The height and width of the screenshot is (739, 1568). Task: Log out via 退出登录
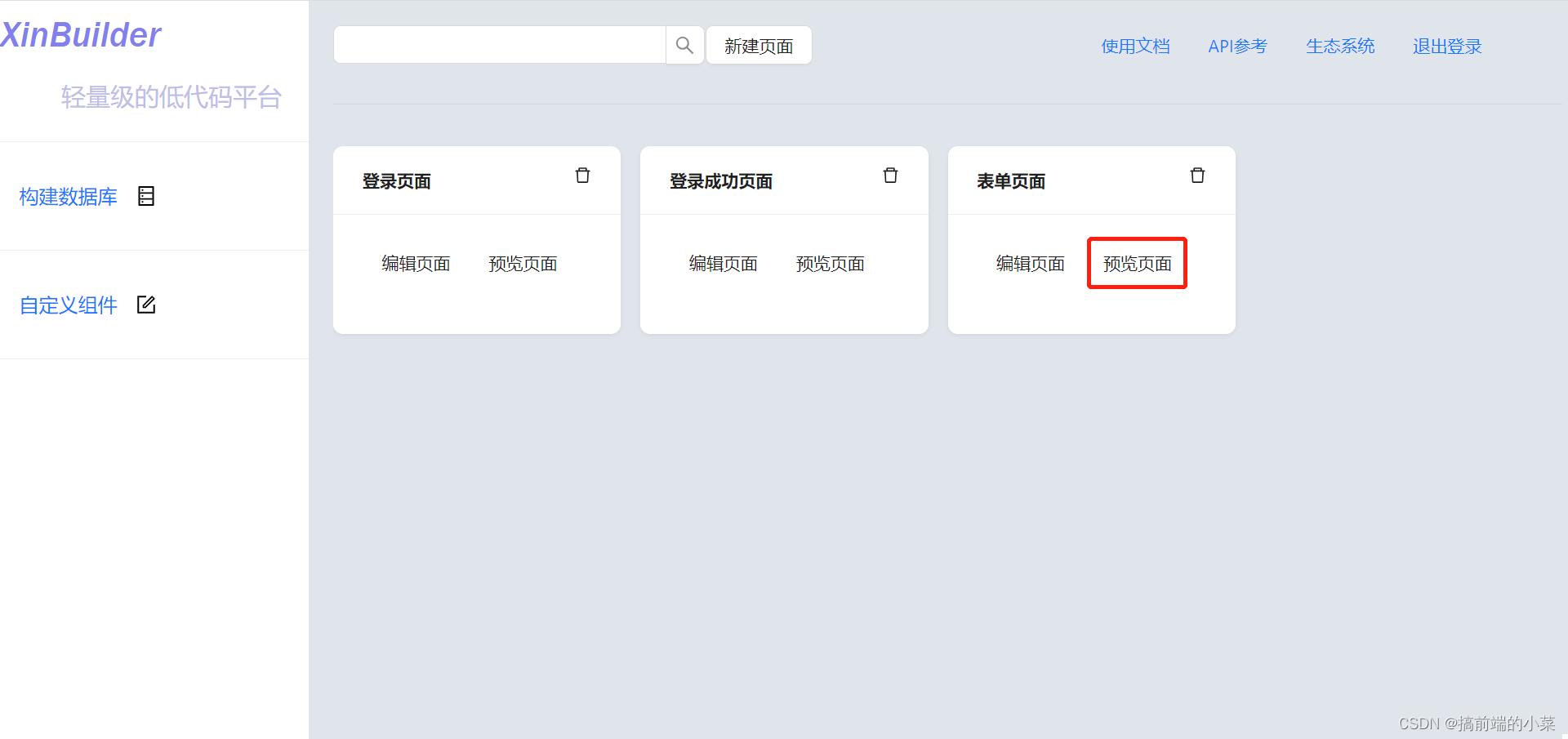point(1447,47)
